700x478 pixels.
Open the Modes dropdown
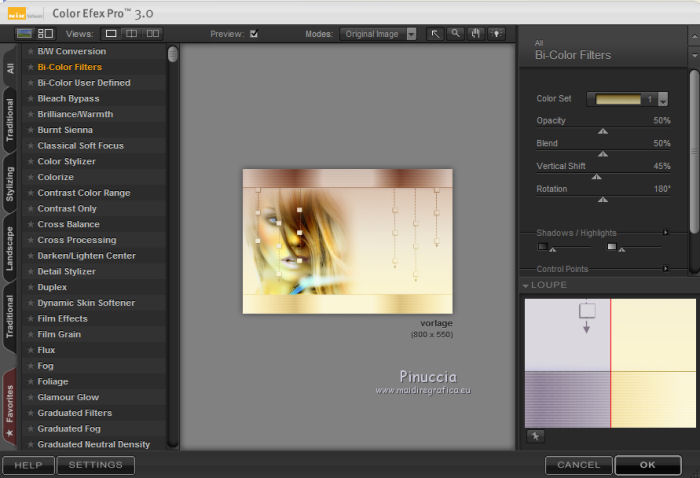click(x=378, y=34)
